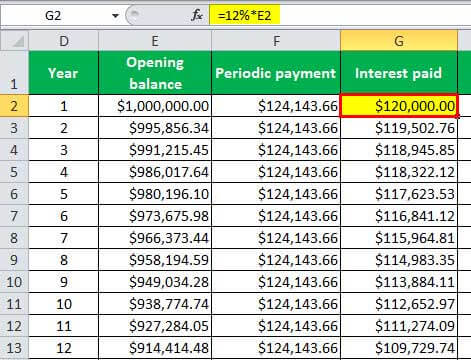Select opening balance $980,196.10

click(x=155, y=194)
